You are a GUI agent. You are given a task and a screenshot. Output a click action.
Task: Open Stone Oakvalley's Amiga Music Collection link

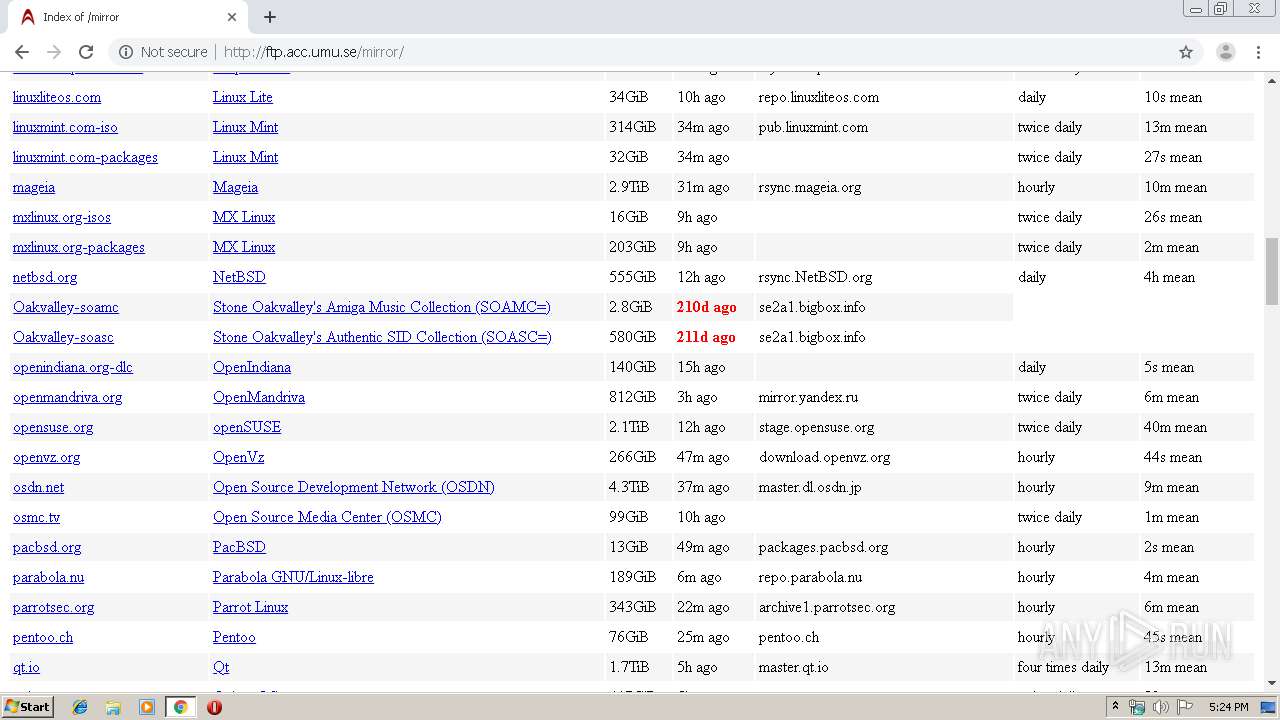[382, 307]
